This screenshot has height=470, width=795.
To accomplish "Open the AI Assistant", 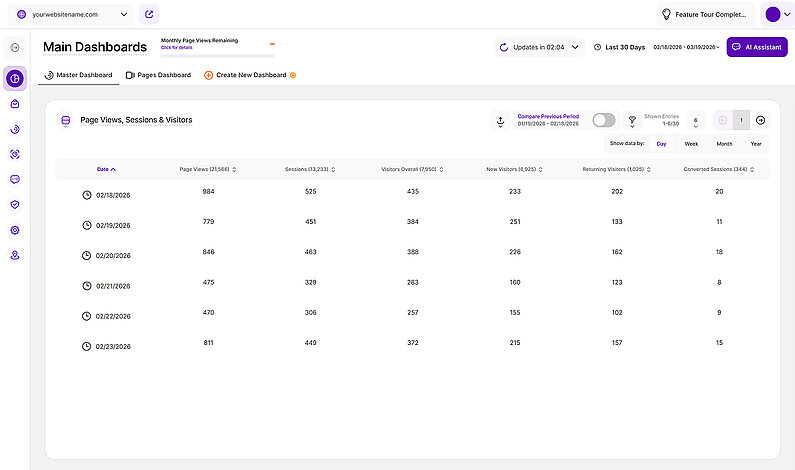I will (757, 47).
